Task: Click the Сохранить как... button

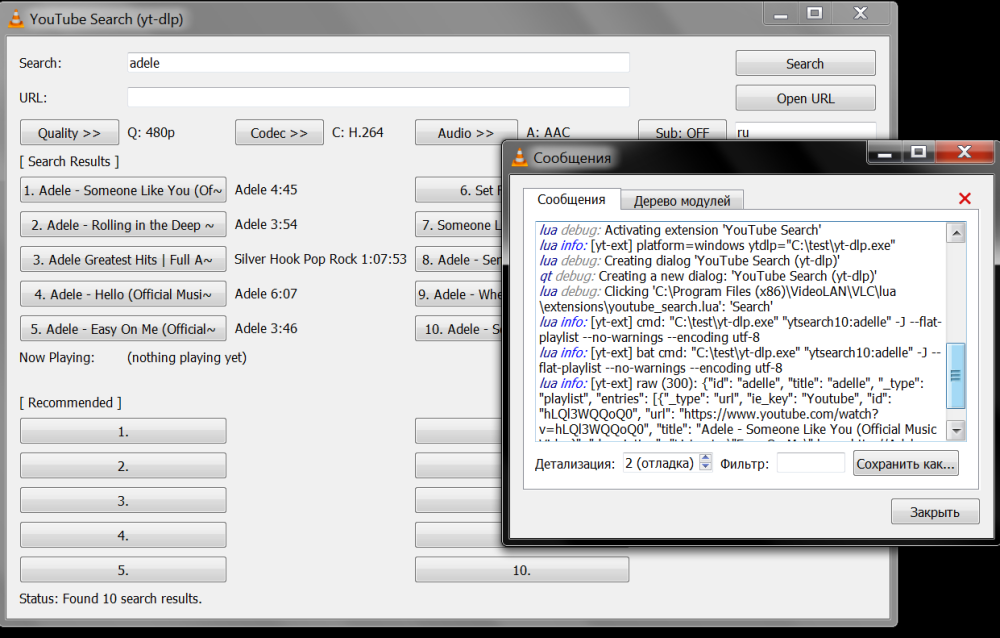Action: pyautogui.click(x=906, y=464)
